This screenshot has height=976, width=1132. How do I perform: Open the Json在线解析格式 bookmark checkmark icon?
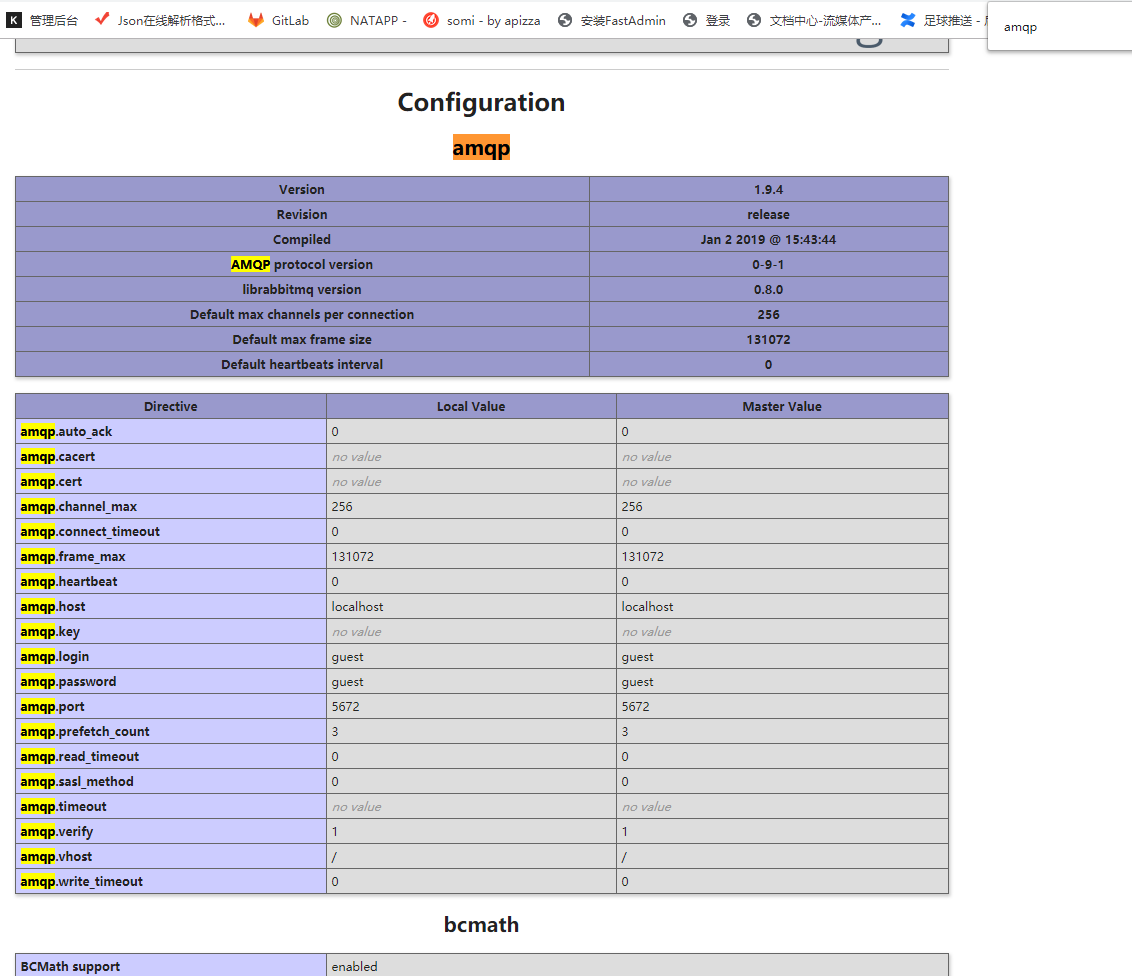coord(103,19)
